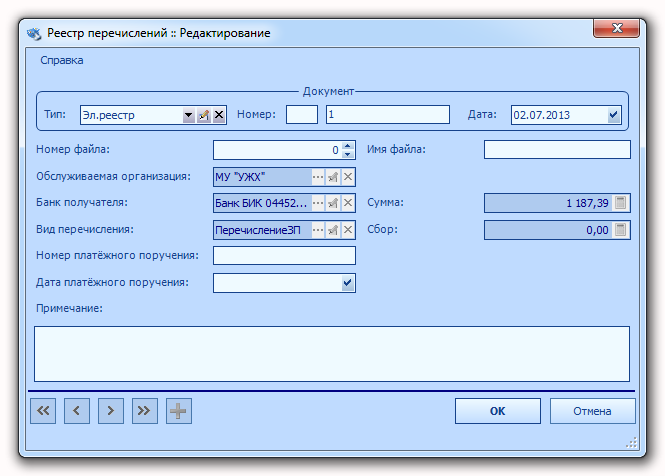Screen dimensions: 665x476
Task: Open lookup ellipsis for Банк получателя
Action: 318,203
